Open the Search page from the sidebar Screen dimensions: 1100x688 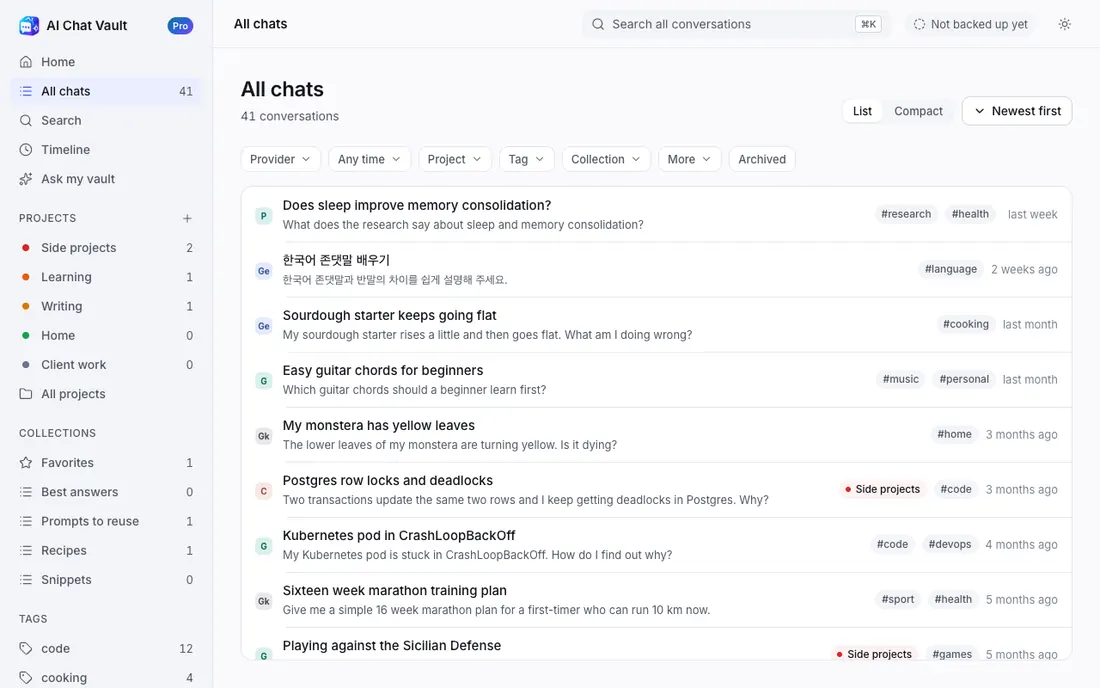click(x=106, y=121)
